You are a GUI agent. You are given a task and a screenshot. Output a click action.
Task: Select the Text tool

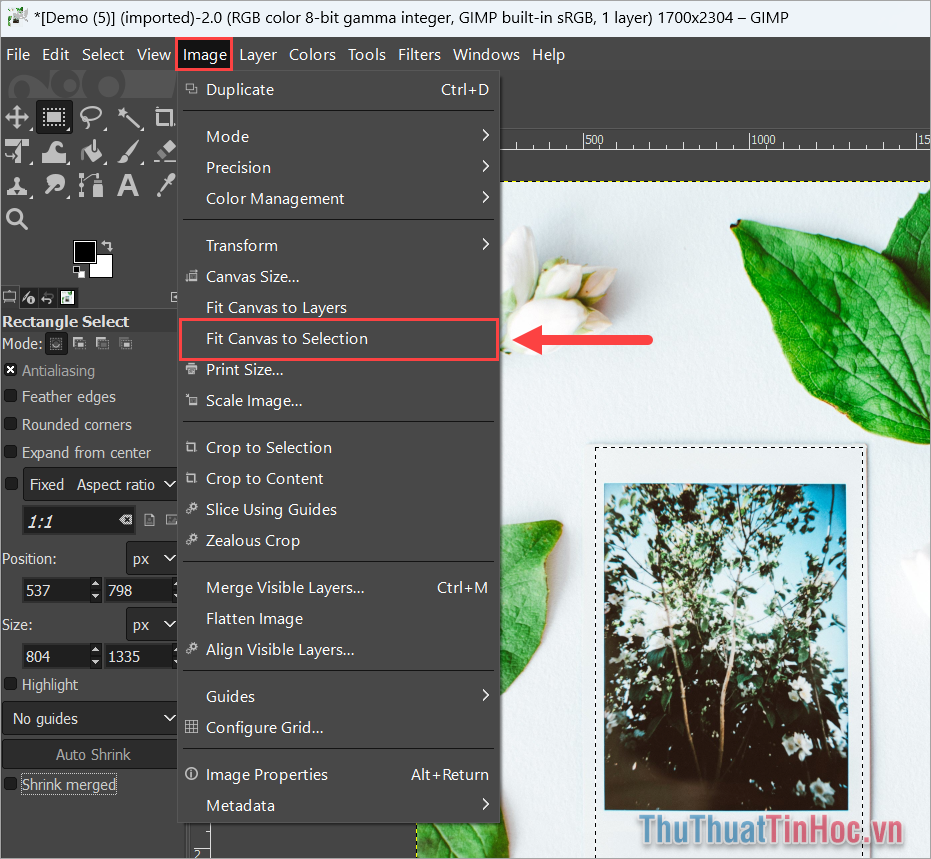pyautogui.click(x=128, y=186)
